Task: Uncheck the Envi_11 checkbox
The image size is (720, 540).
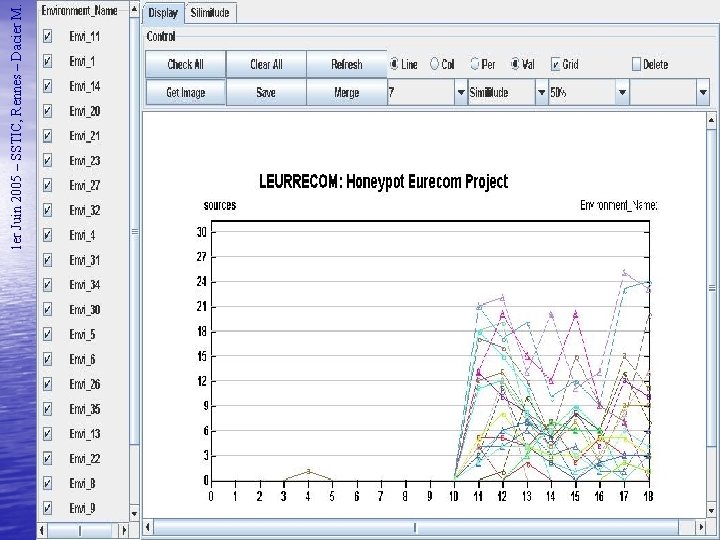Action: (47, 36)
